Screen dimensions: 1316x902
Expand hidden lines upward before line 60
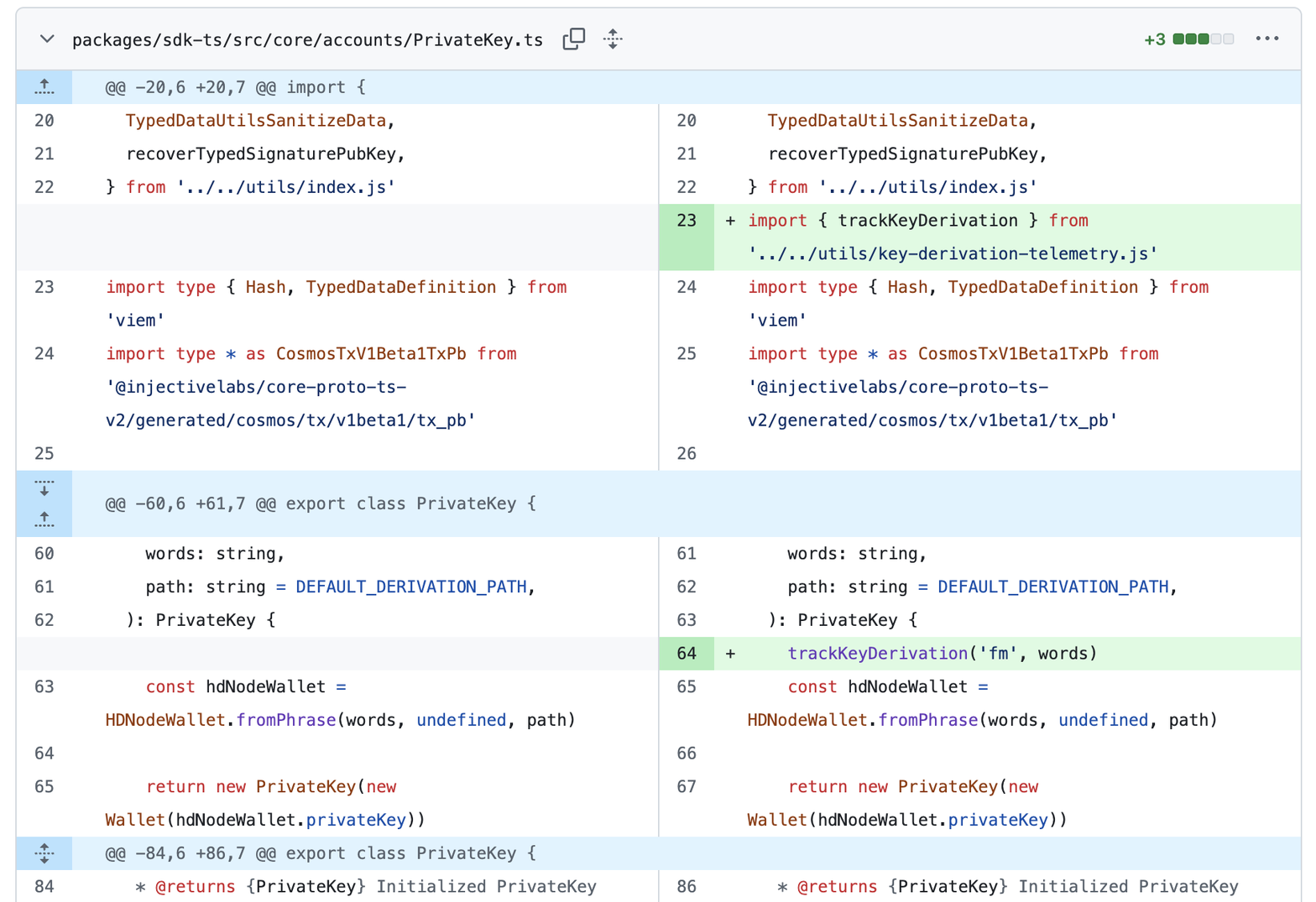[x=44, y=520]
